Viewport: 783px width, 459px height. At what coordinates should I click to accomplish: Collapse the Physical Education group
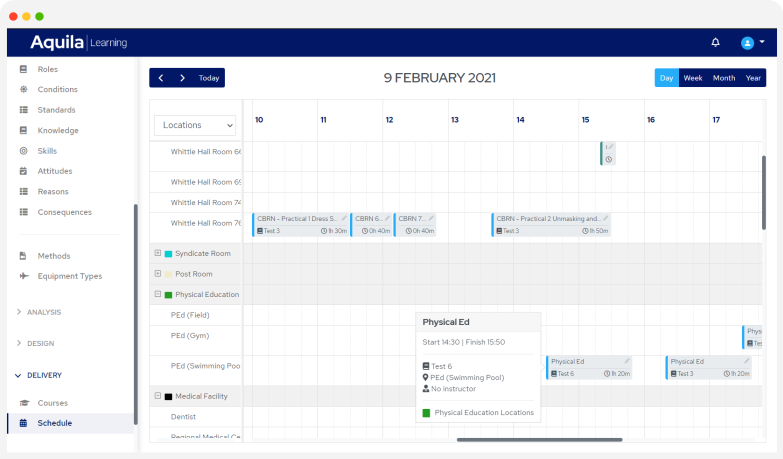[158, 294]
